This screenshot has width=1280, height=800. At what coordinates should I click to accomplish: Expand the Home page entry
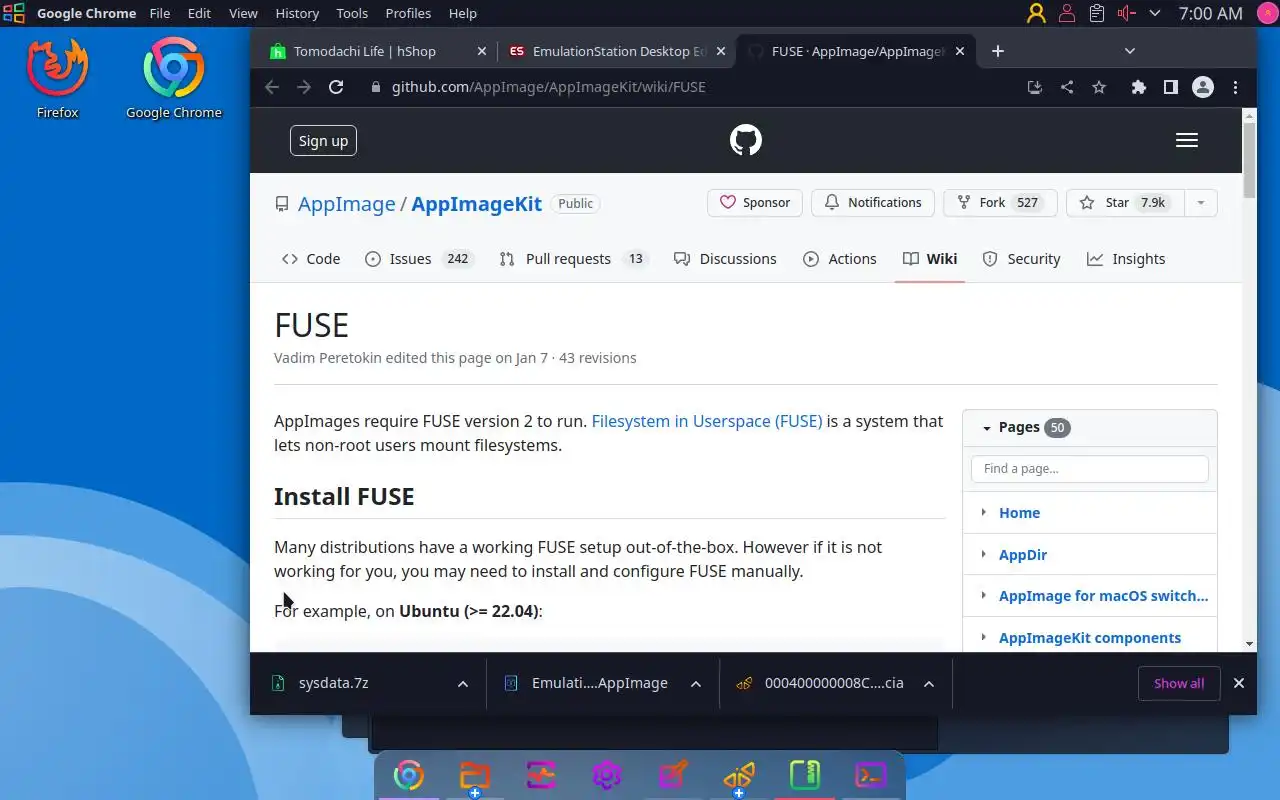(x=984, y=512)
